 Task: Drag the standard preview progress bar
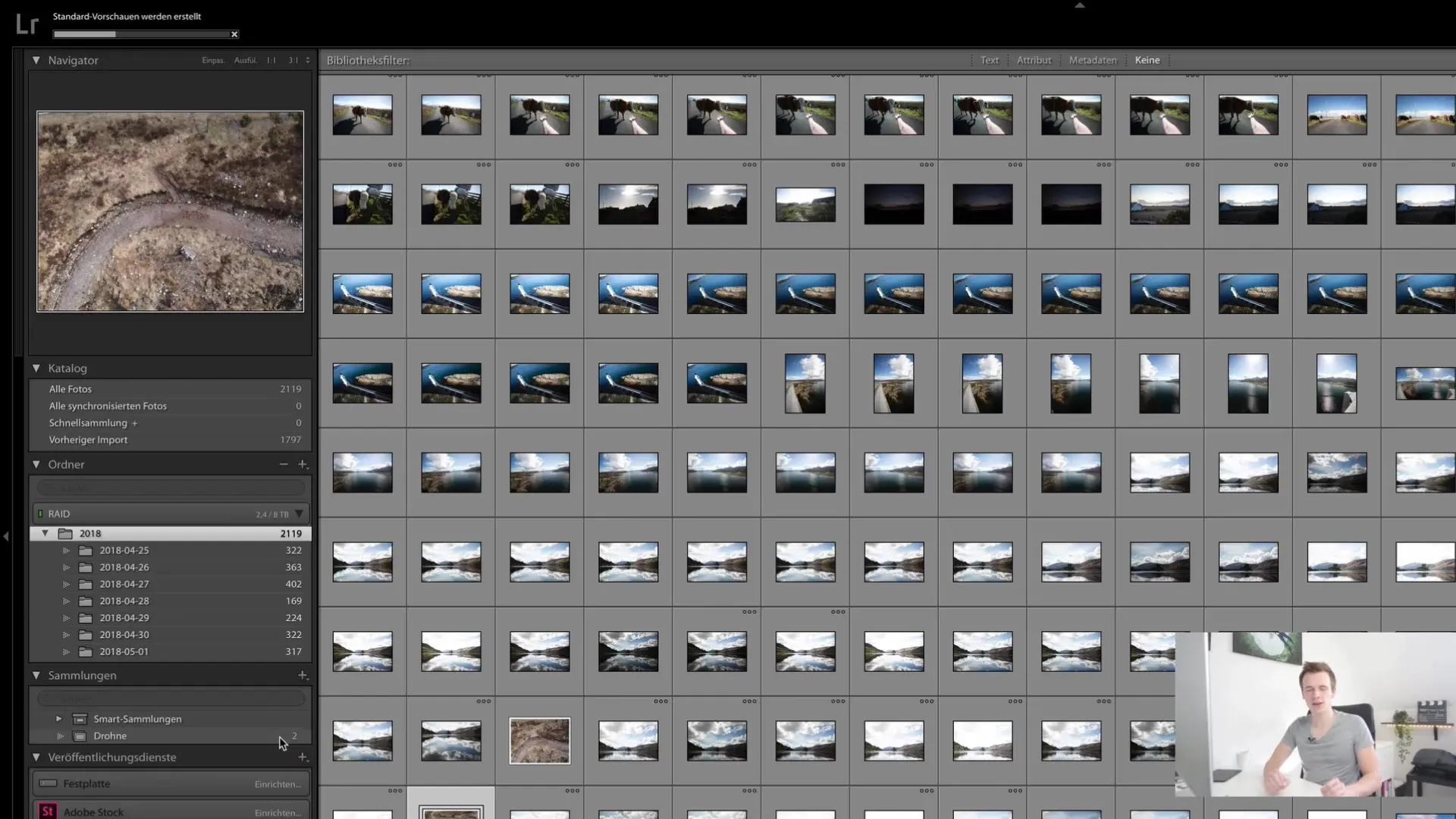[140, 33]
